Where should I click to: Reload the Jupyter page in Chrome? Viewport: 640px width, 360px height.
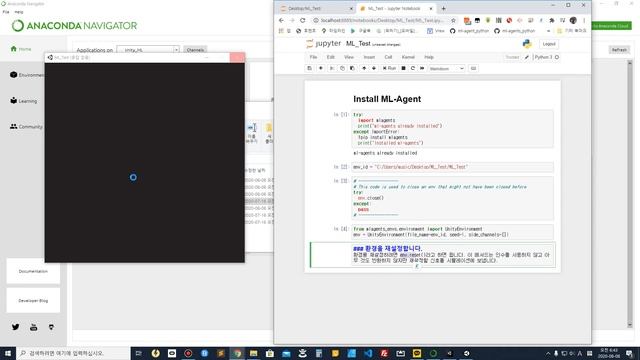(302, 20)
